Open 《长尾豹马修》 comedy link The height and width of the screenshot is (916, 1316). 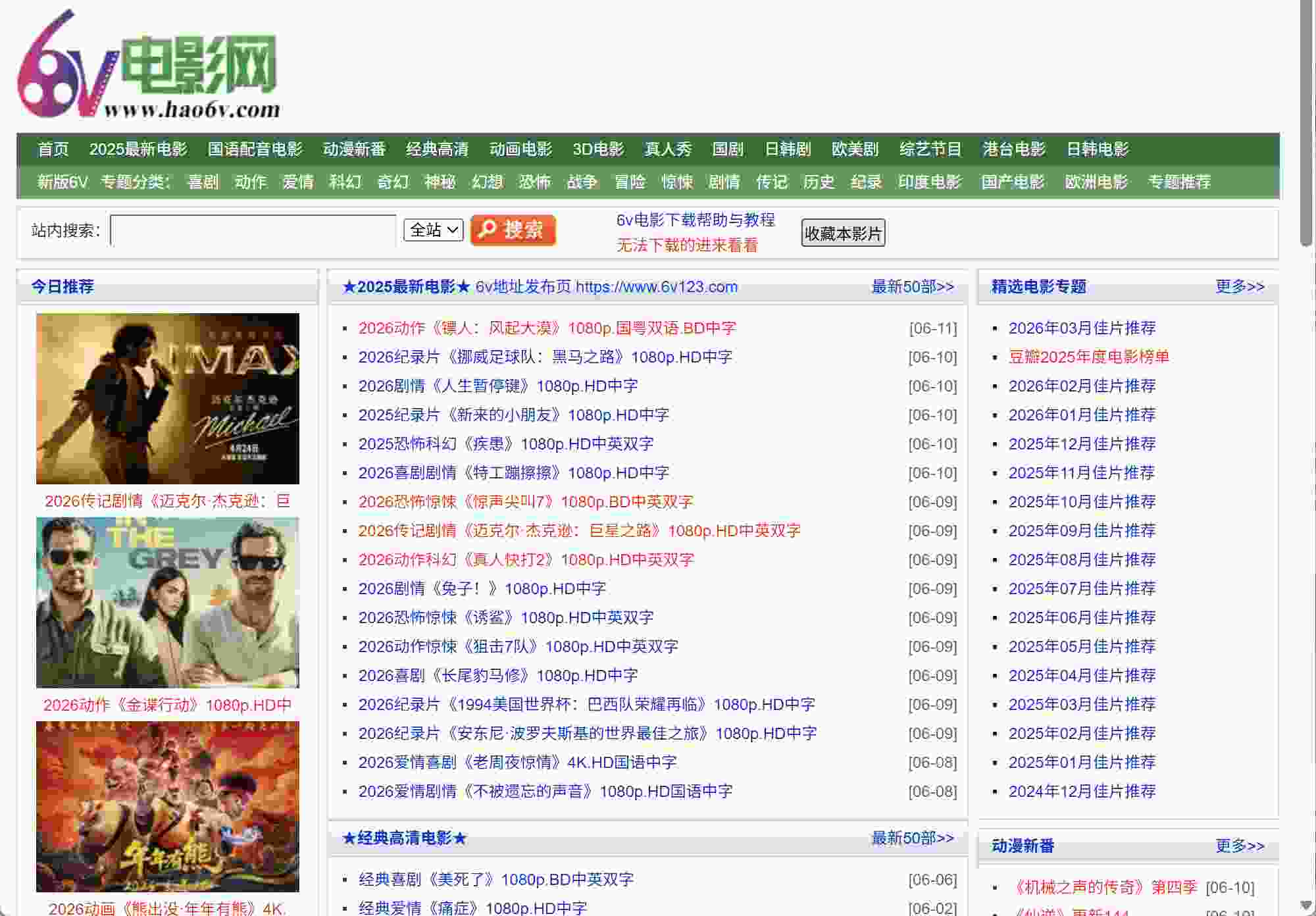point(498,675)
